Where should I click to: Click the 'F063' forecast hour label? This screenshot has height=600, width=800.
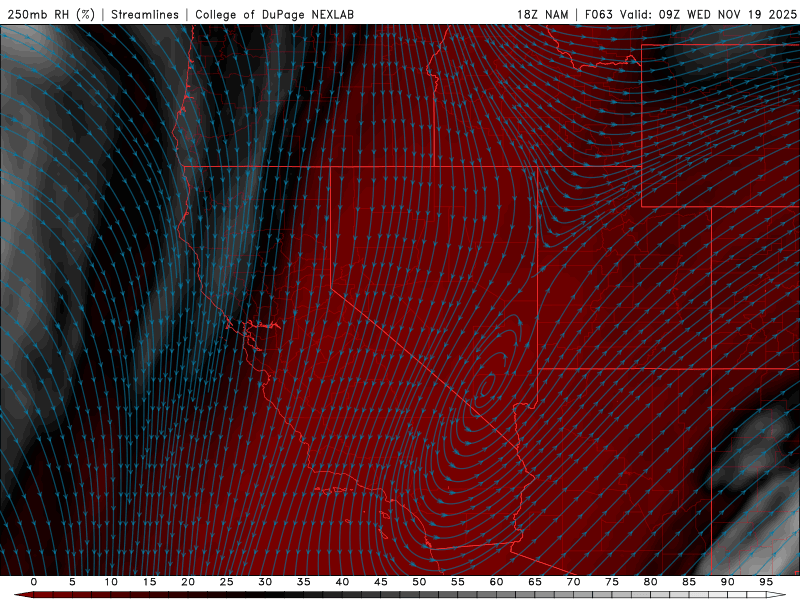coord(599,14)
